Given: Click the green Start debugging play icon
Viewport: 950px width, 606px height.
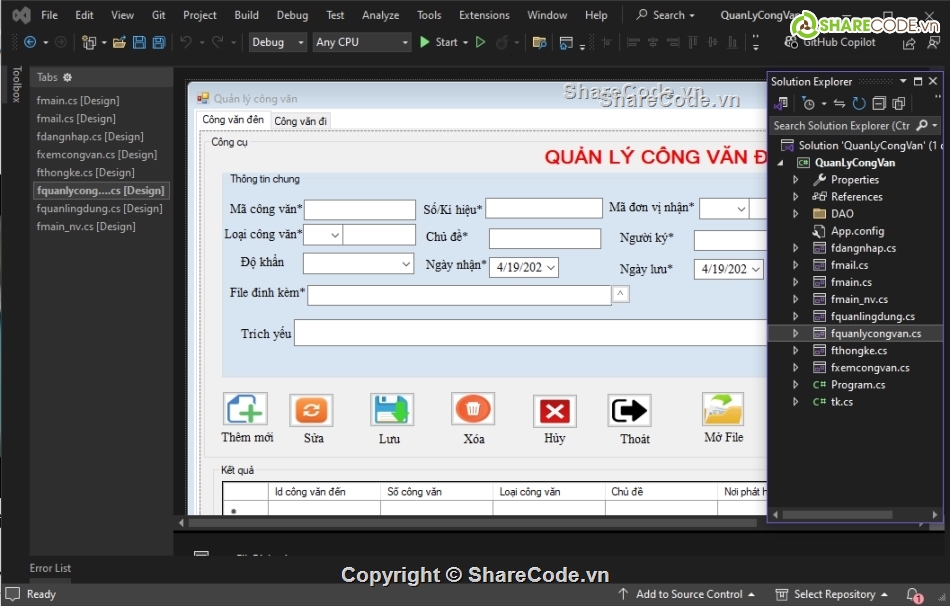Looking at the screenshot, I should tap(425, 42).
